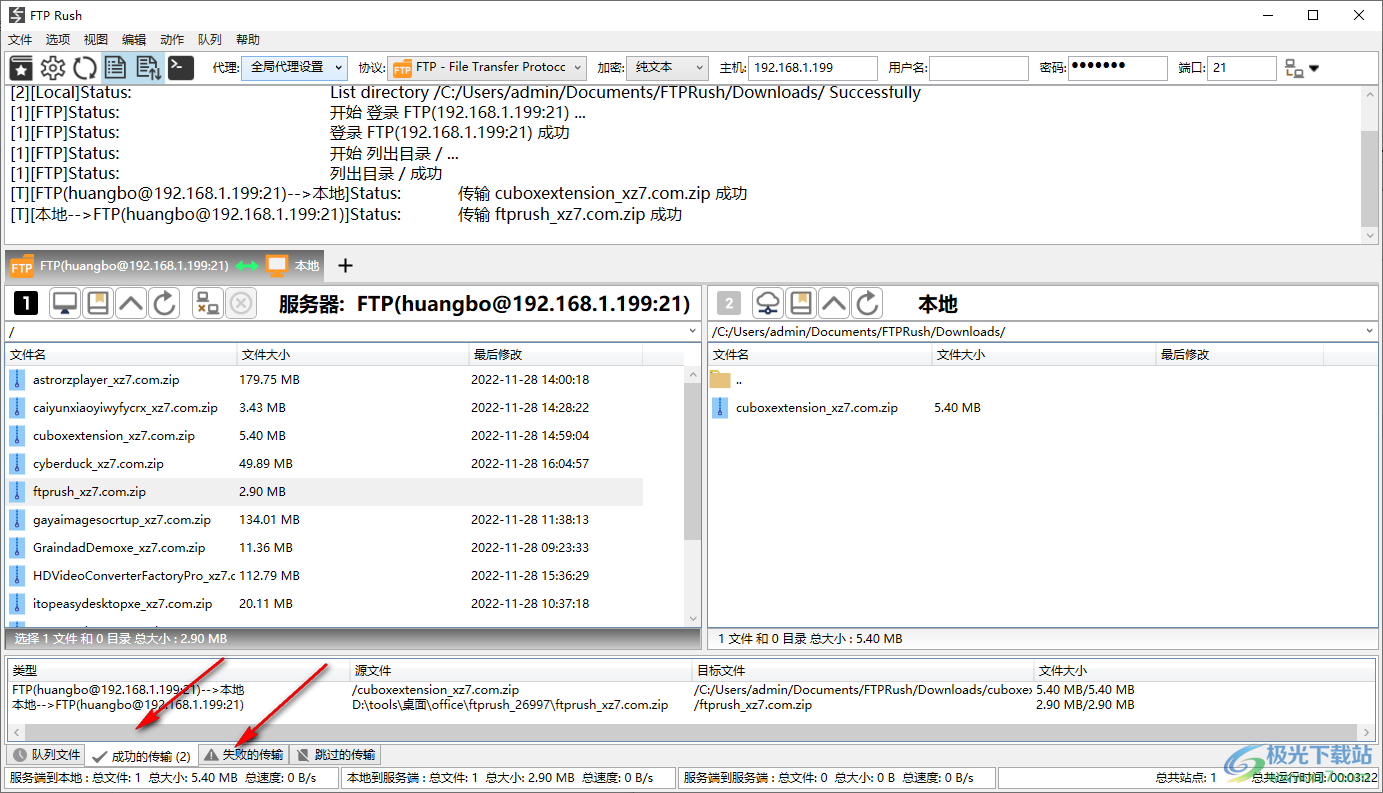
Task: Select caiyunxiaoyiwyfycrx_xz7.com.zip file
Action: pyautogui.click(x=325, y=408)
